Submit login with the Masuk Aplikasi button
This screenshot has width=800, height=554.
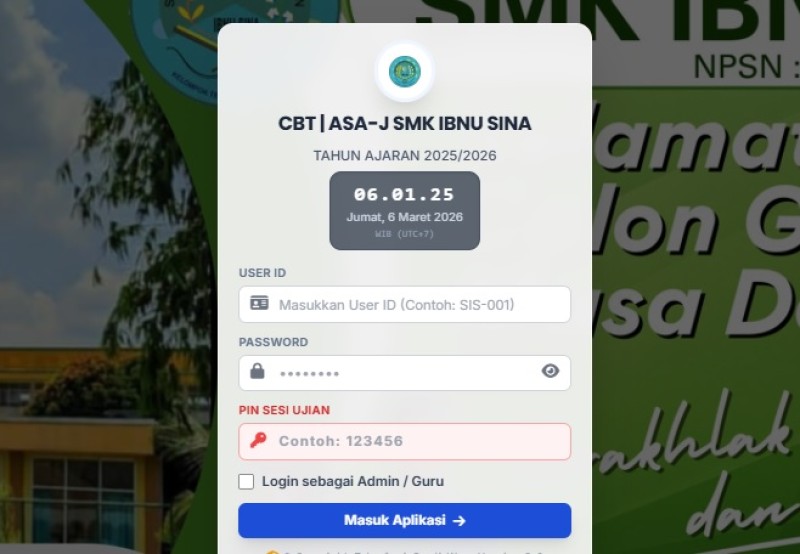click(x=405, y=520)
